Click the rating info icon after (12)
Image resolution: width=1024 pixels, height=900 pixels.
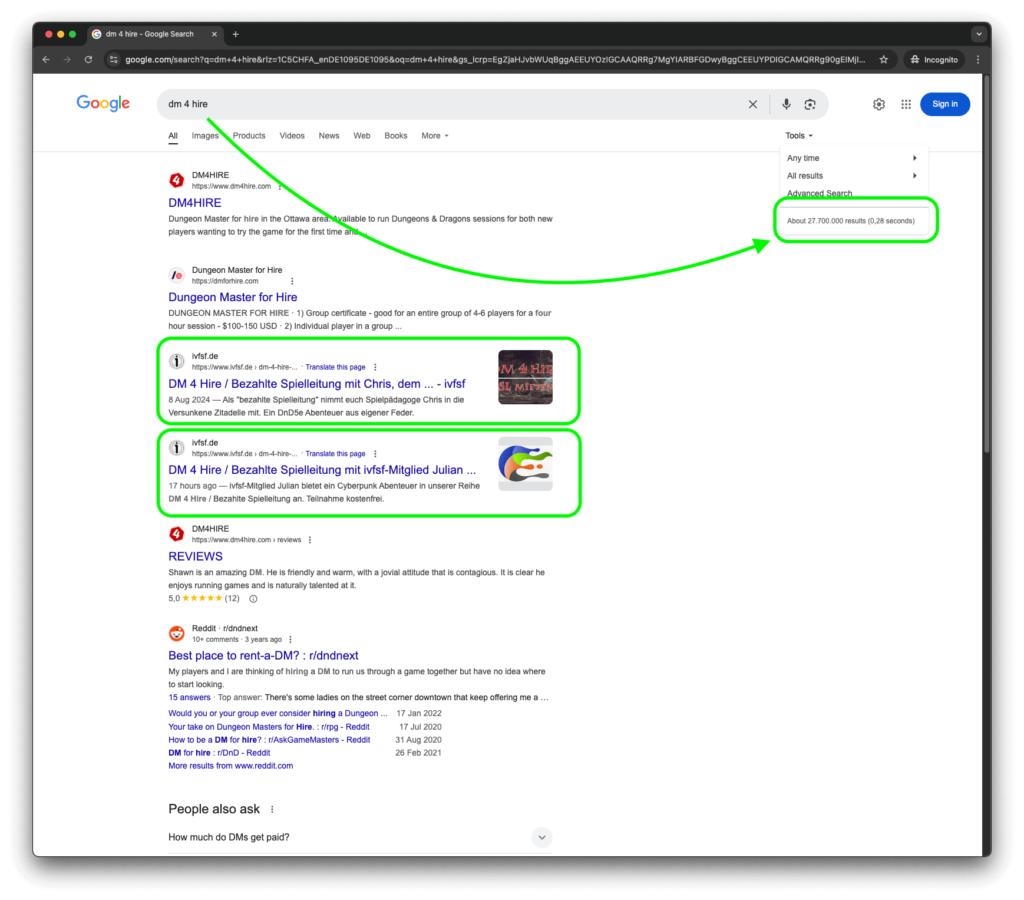point(253,598)
